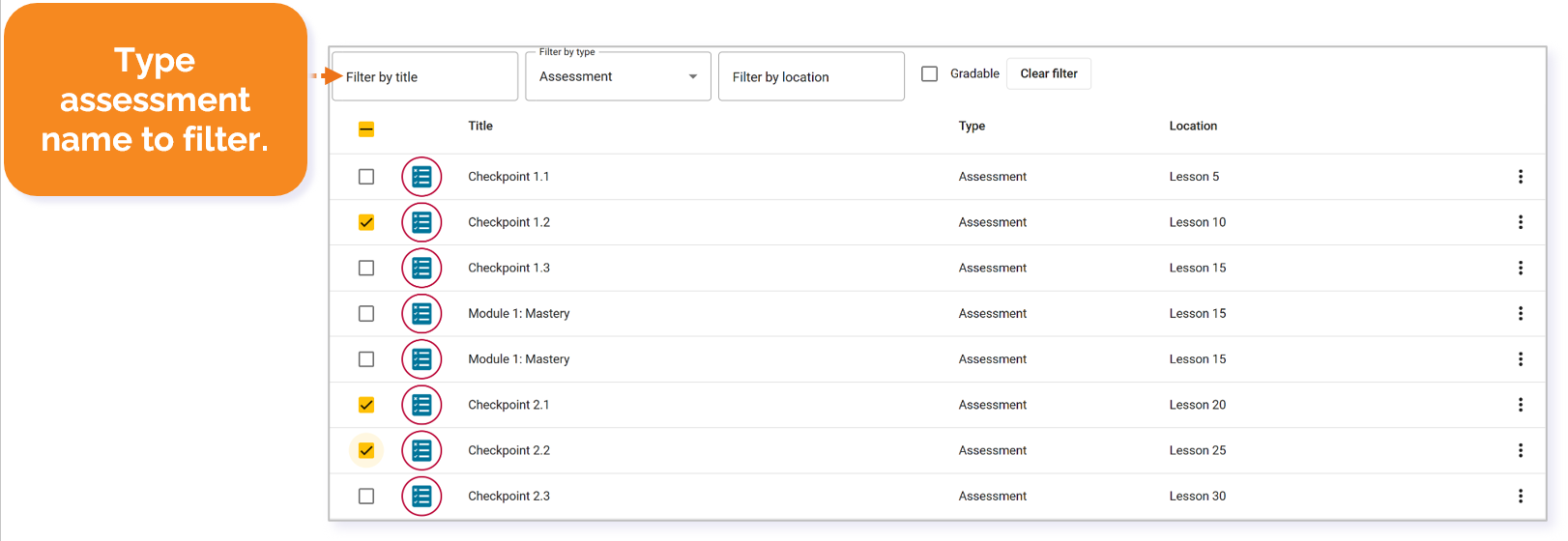Open the options menu for Checkpoint 2.1
The image size is (1568, 541).
[x=1520, y=405]
